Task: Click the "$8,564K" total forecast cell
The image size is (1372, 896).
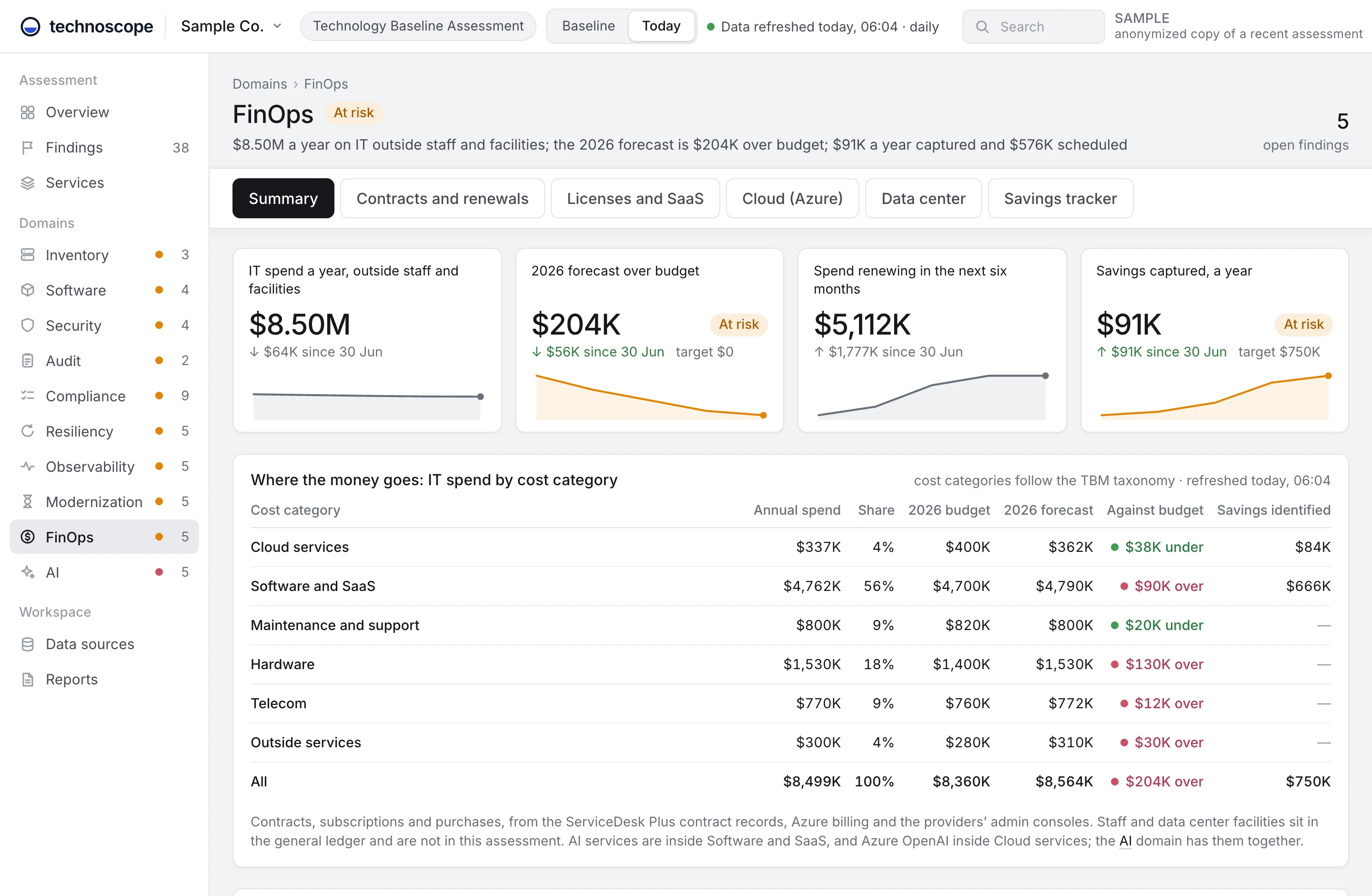Action: [x=1064, y=781]
